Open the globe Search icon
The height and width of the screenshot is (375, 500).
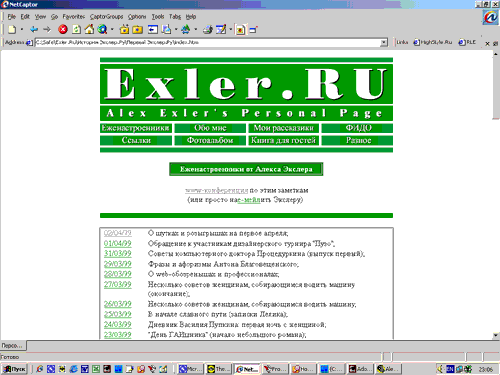[x=102, y=30]
